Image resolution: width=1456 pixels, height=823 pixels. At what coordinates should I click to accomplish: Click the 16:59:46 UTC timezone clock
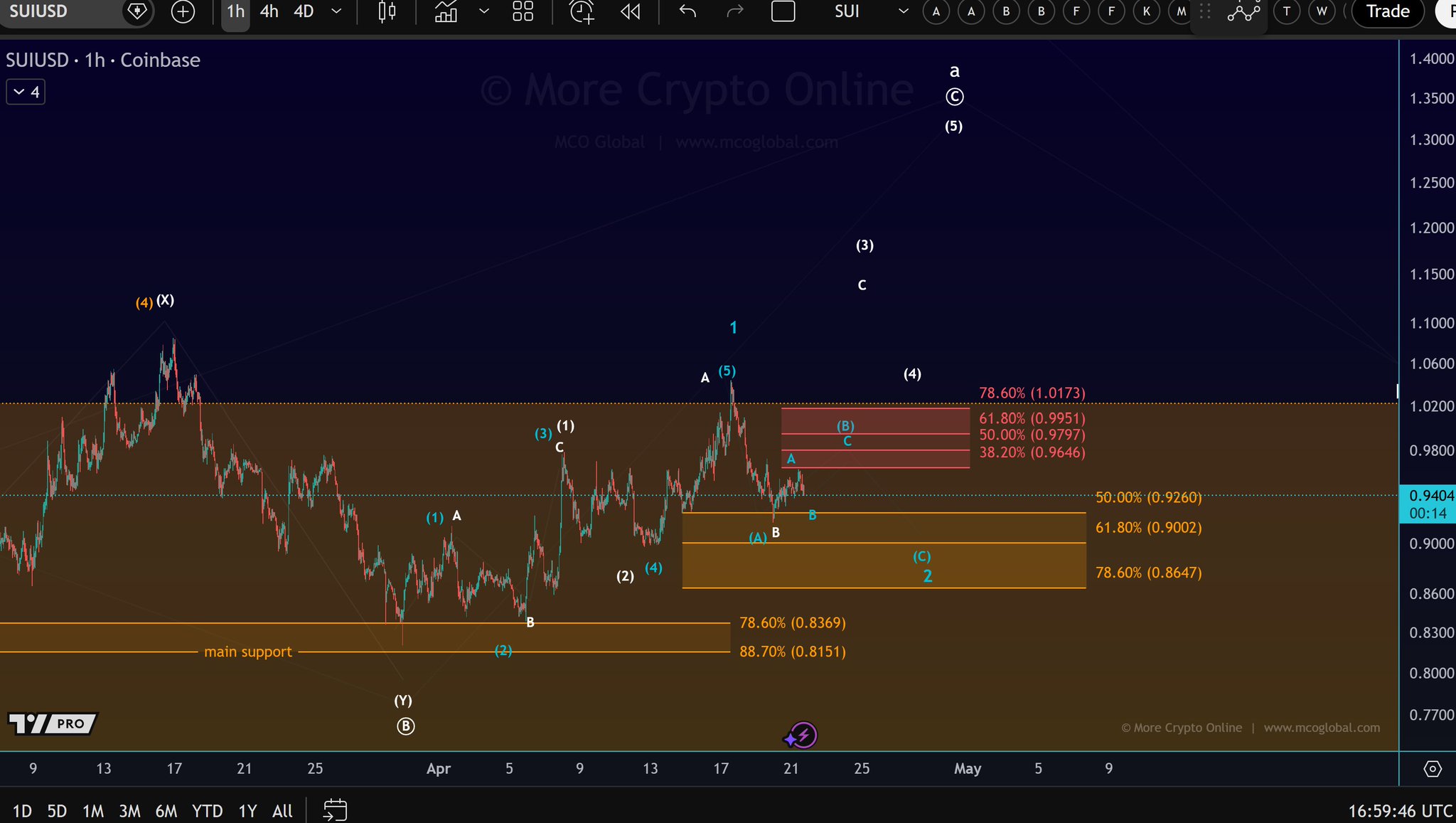pyautogui.click(x=1400, y=811)
